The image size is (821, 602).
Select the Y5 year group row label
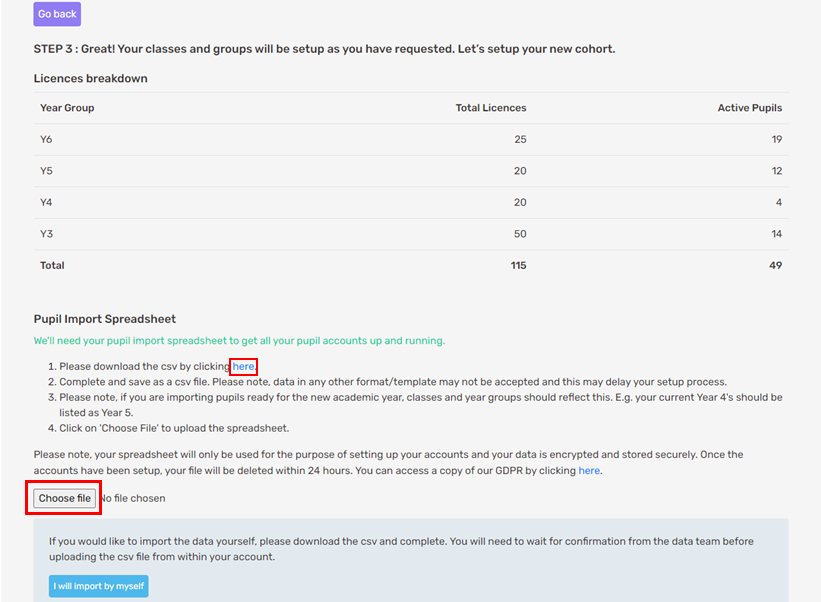pyautogui.click(x=46, y=171)
